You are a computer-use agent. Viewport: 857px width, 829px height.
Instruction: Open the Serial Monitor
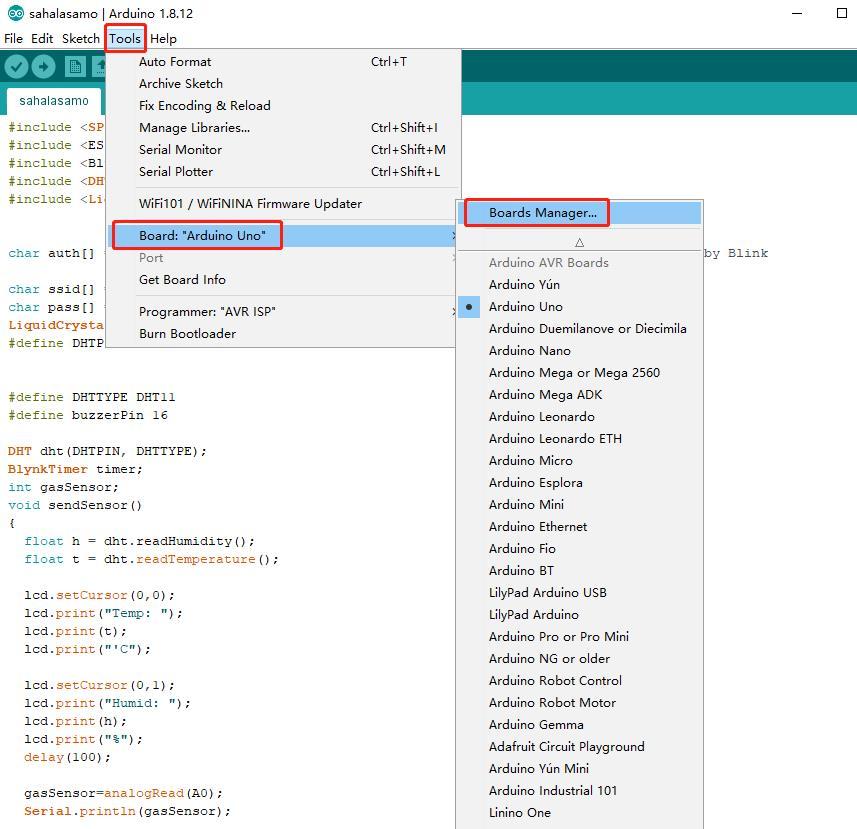coord(283,149)
